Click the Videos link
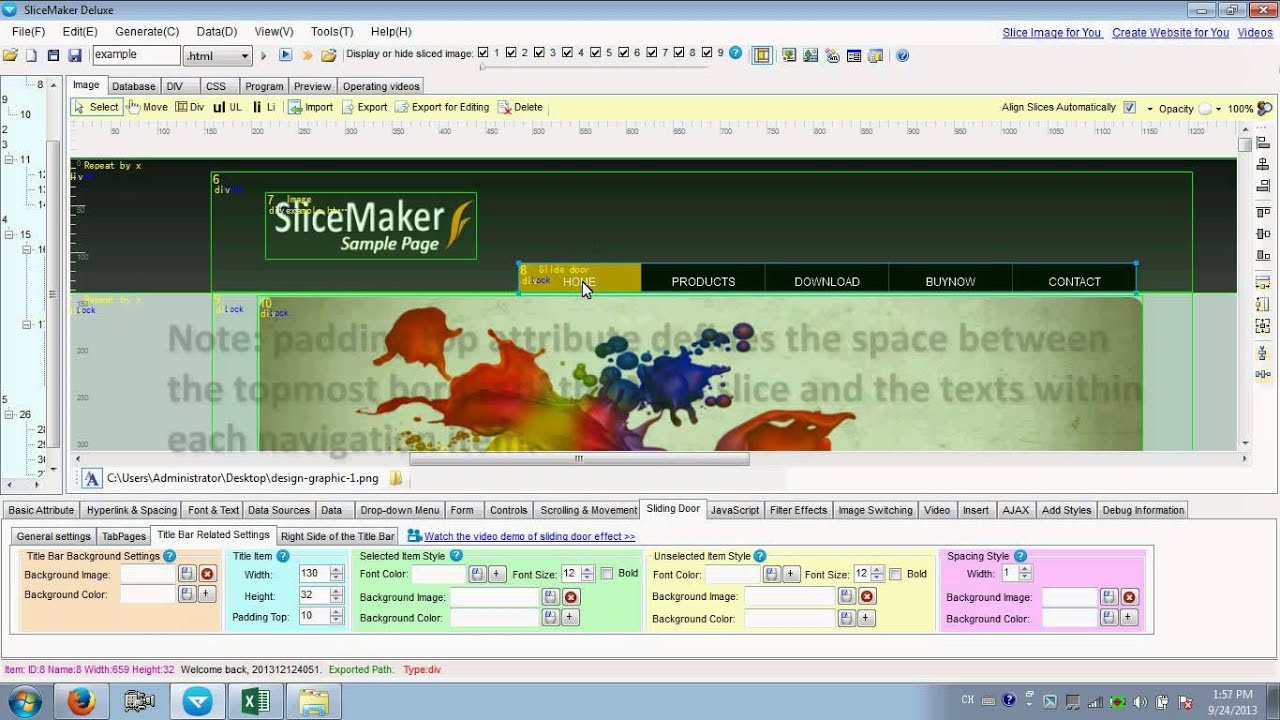Image resolution: width=1280 pixels, height=720 pixels. (x=1255, y=33)
